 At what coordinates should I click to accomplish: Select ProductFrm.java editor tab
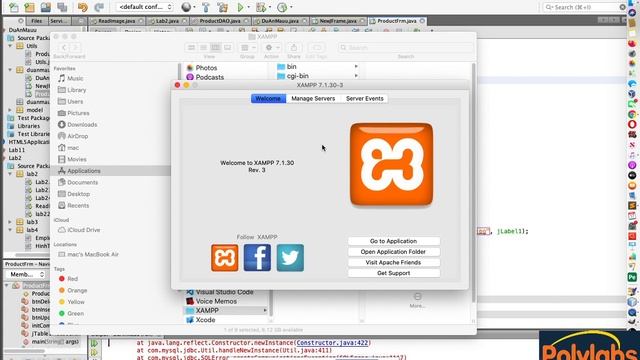click(397, 21)
